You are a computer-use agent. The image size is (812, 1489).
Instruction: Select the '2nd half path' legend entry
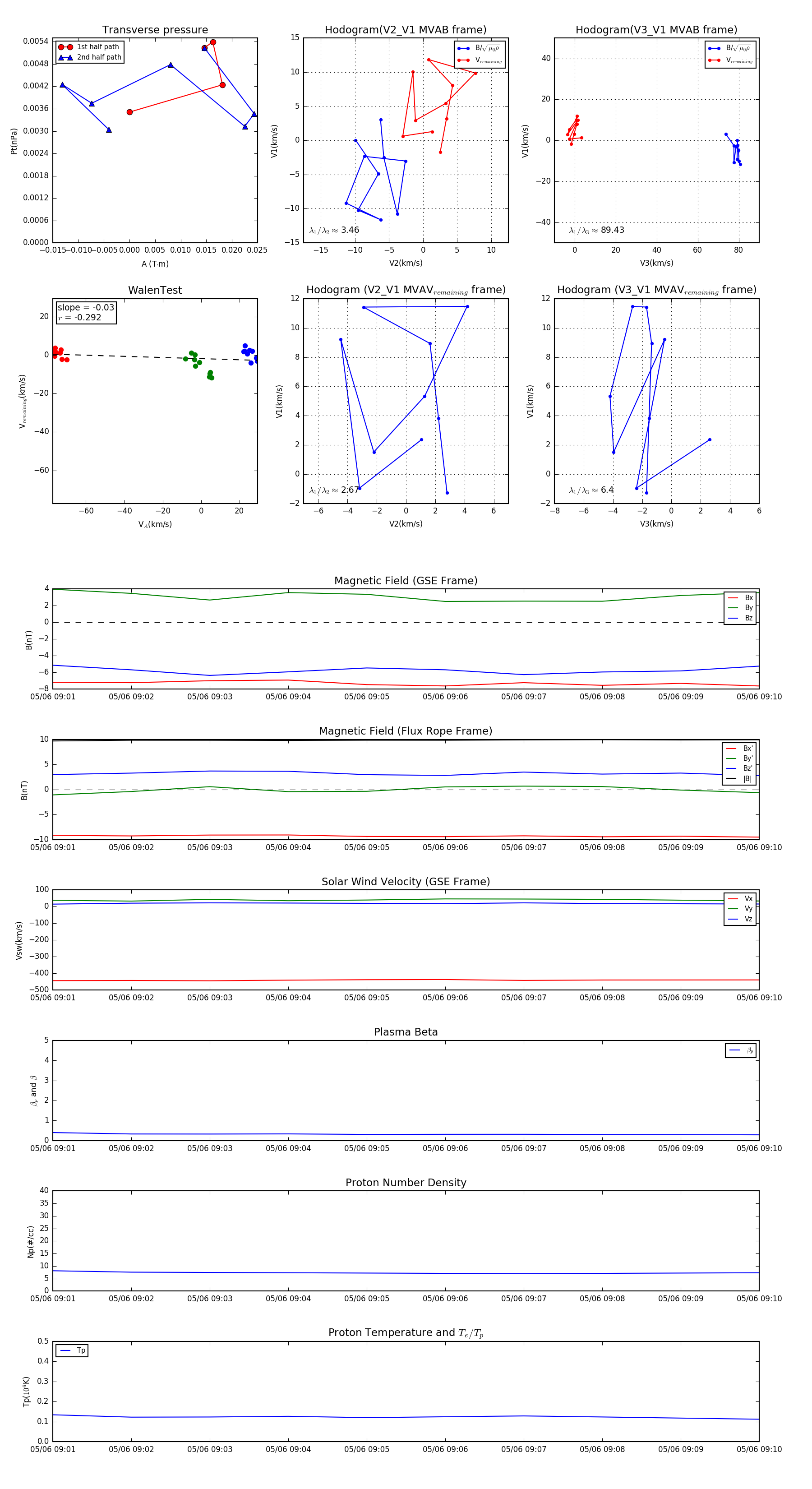(90, 57)
